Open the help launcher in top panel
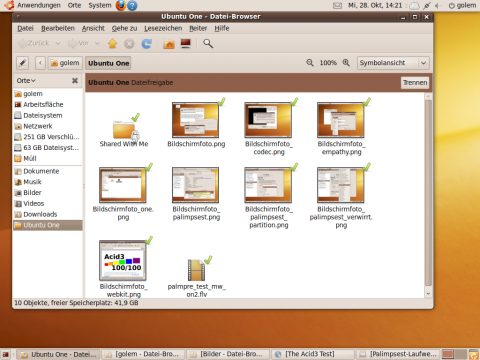This screenshot has height=360, width=480. [x=132, y=5]
